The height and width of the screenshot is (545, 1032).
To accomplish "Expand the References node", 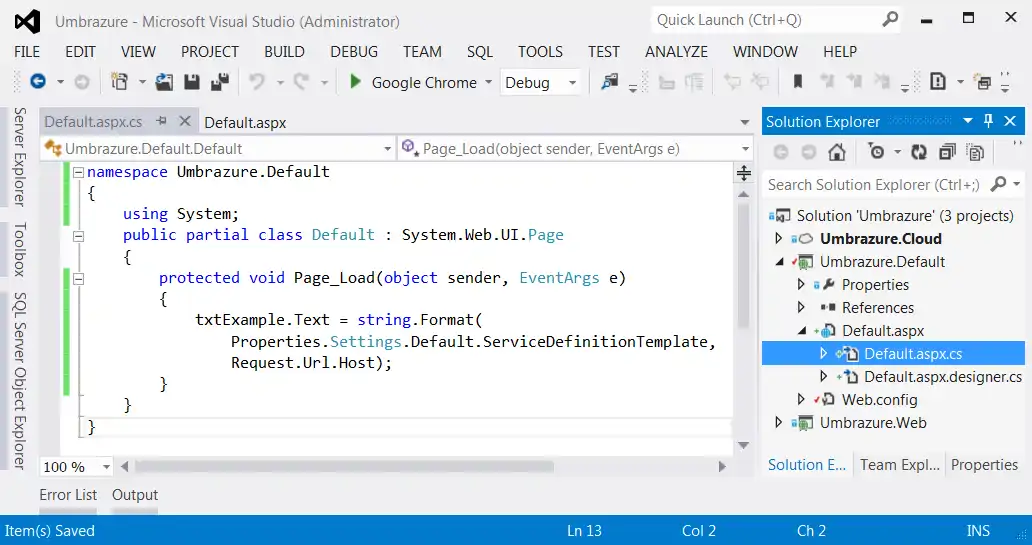I will [x=801, y=307].
